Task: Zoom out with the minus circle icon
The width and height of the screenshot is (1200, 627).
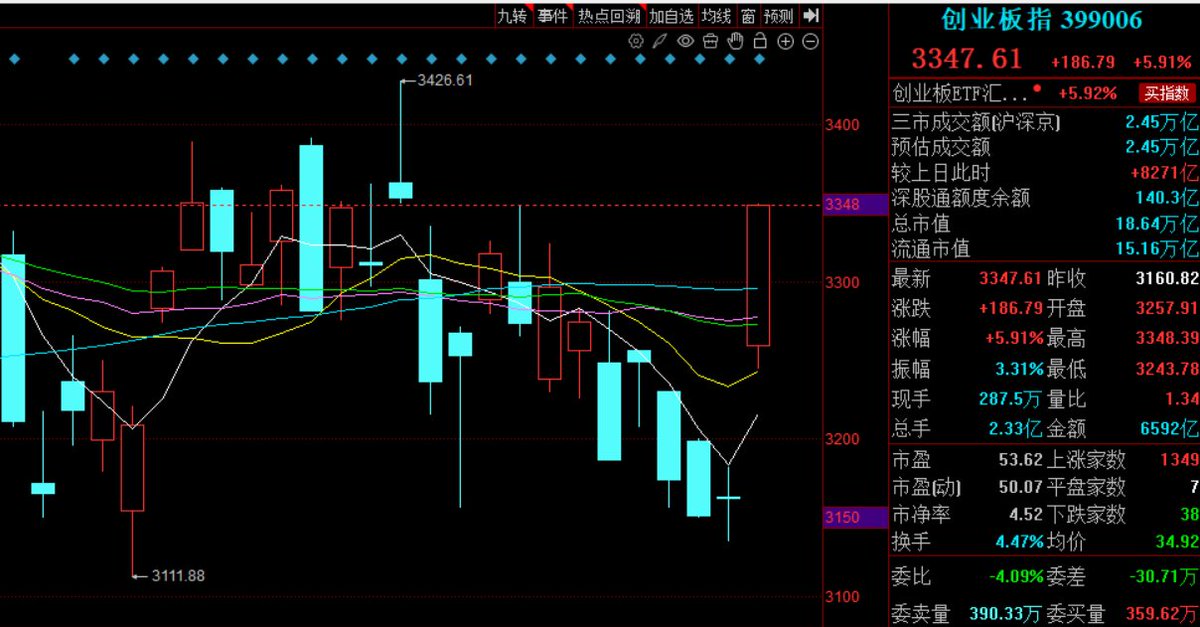Action: (810, 41)
